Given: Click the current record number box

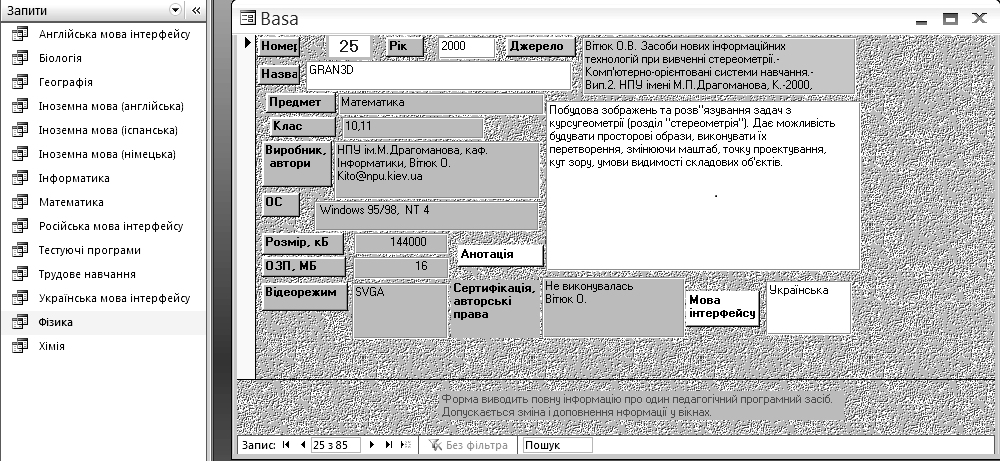Looking at the screenshot, I should (335, 445).
